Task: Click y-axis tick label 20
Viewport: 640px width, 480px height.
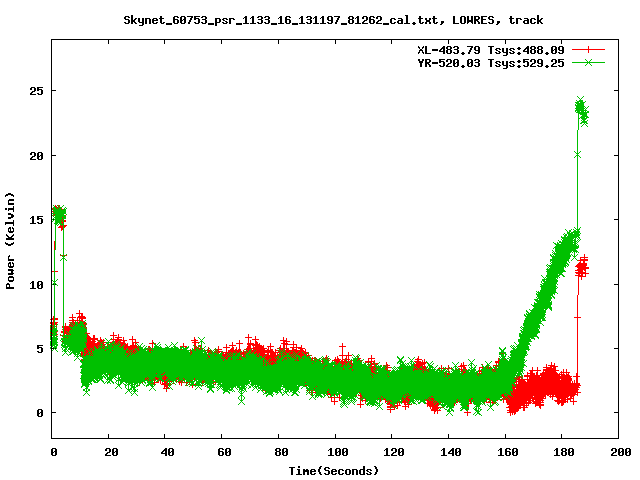Action: click(x=36, y=156)
